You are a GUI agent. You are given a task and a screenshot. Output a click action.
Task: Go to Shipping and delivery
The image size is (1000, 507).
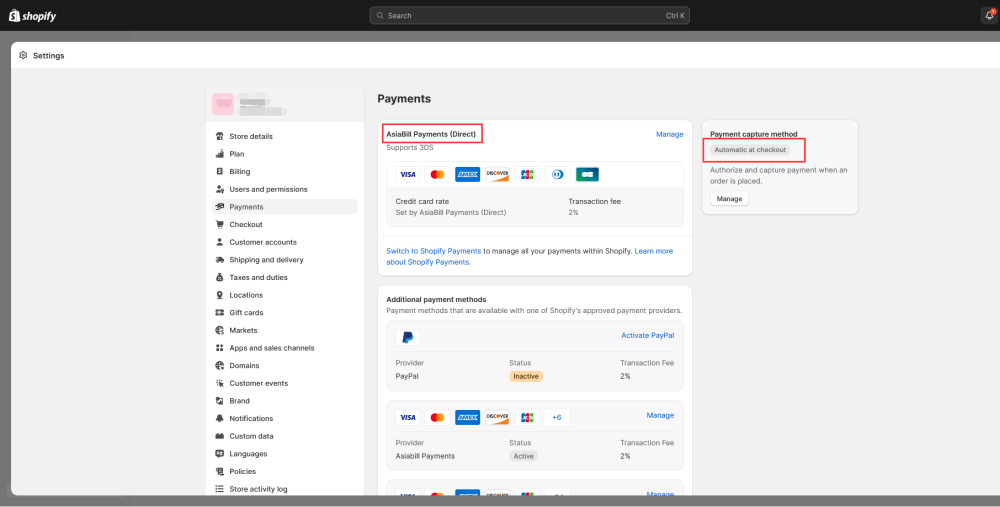(x=284, y=260)
